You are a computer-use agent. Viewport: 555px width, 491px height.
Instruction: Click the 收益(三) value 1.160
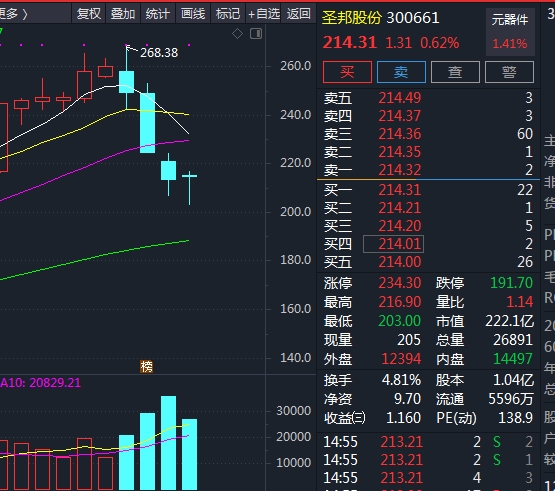click(x=404, y=418)
